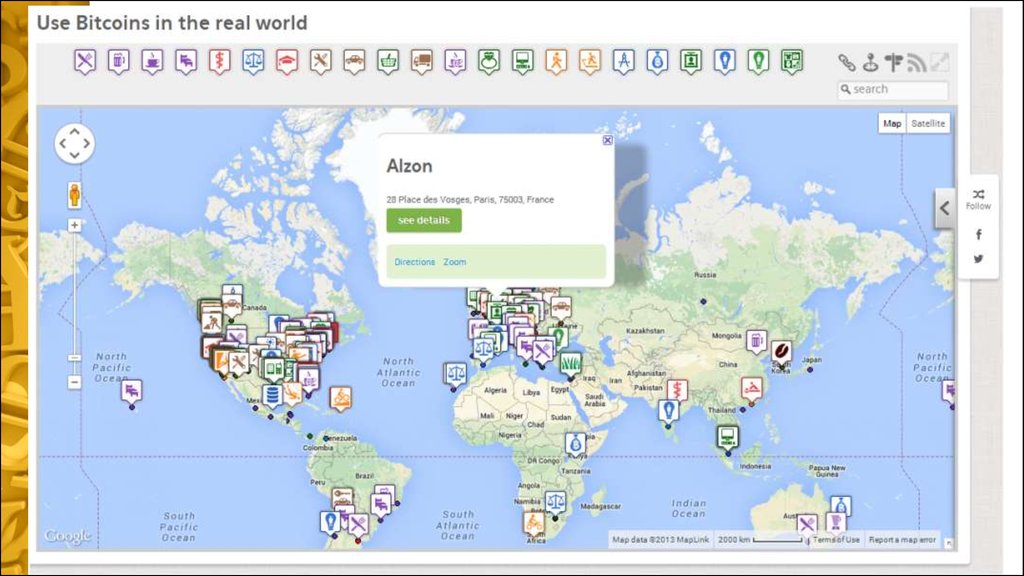Select the red graduation cap category icon

[x=287, y=61]
